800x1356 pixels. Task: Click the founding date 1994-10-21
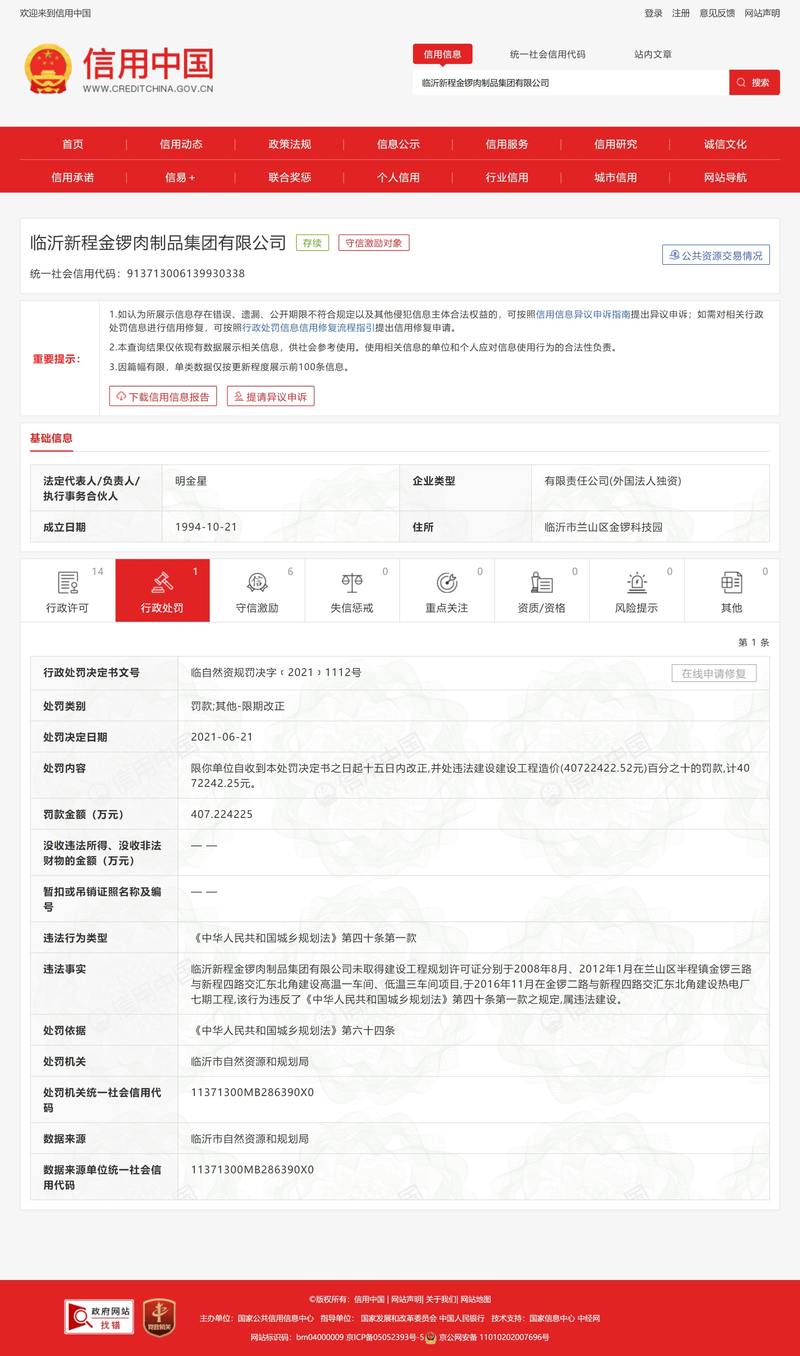(205, 526)
